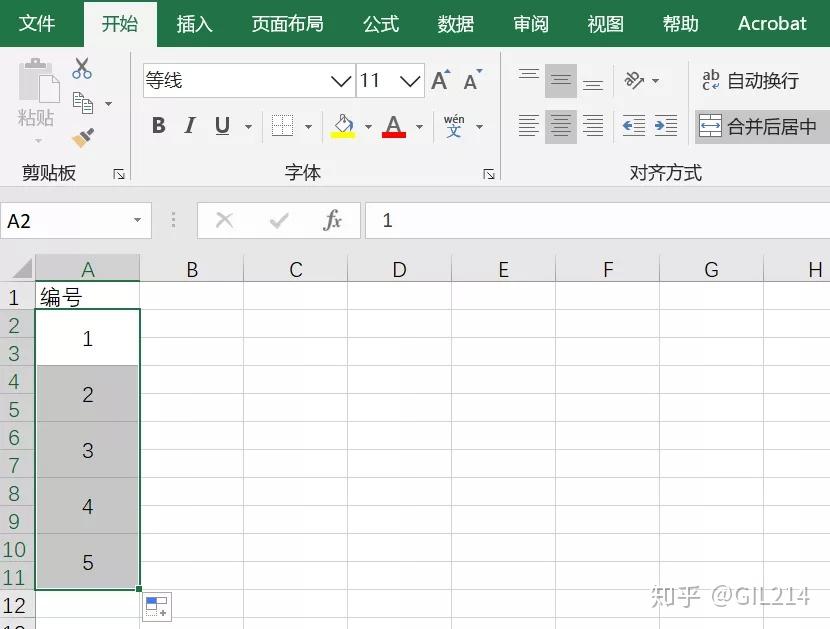830x629 pixels.
Task: Click the formula bar containing 1
Action: 598,220
